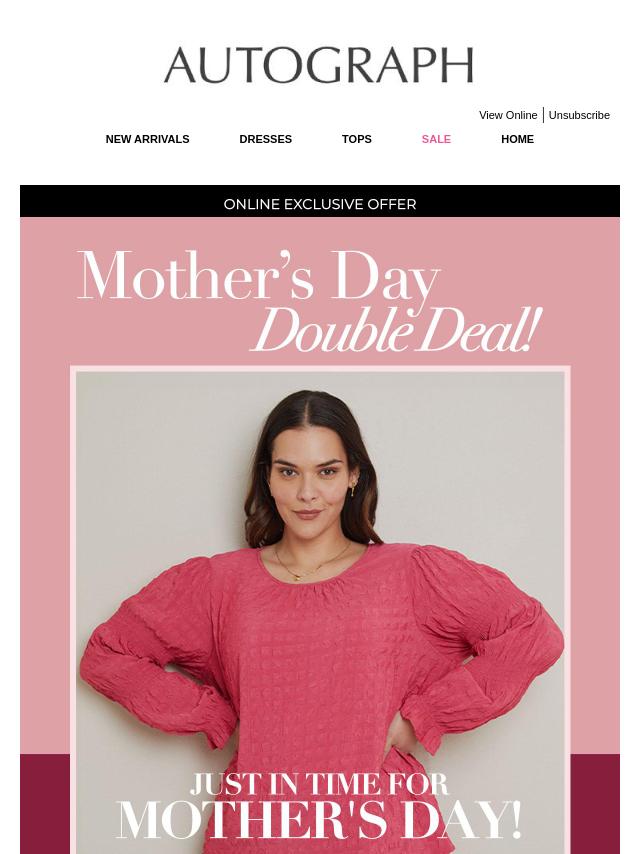Open the NEW ARRIVALS menu item
The image size is (640, 854).
pyautogui.click(x=147, y=139)
